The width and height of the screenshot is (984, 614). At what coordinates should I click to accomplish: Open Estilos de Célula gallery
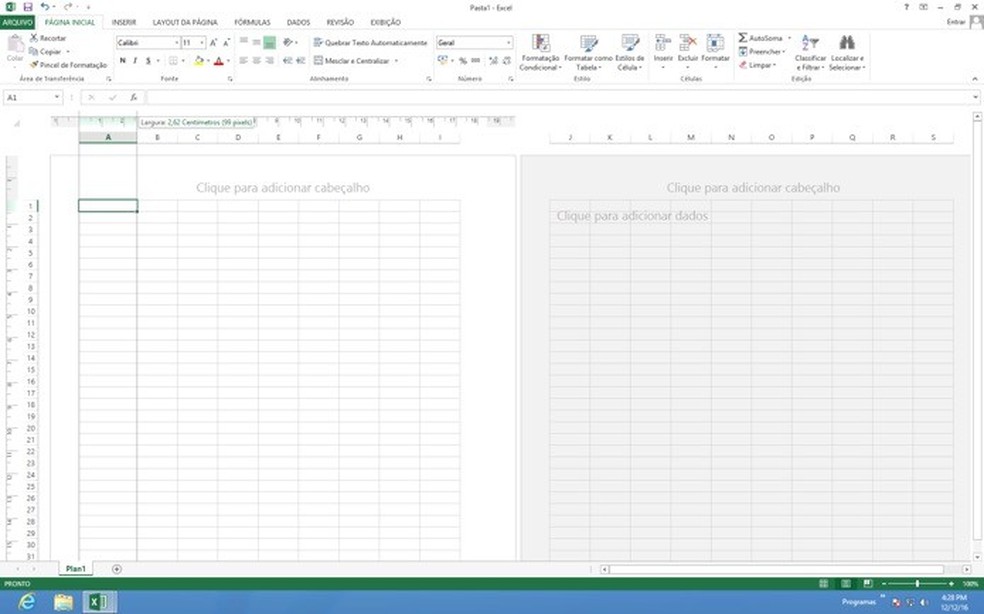click(x=629, y=53)
